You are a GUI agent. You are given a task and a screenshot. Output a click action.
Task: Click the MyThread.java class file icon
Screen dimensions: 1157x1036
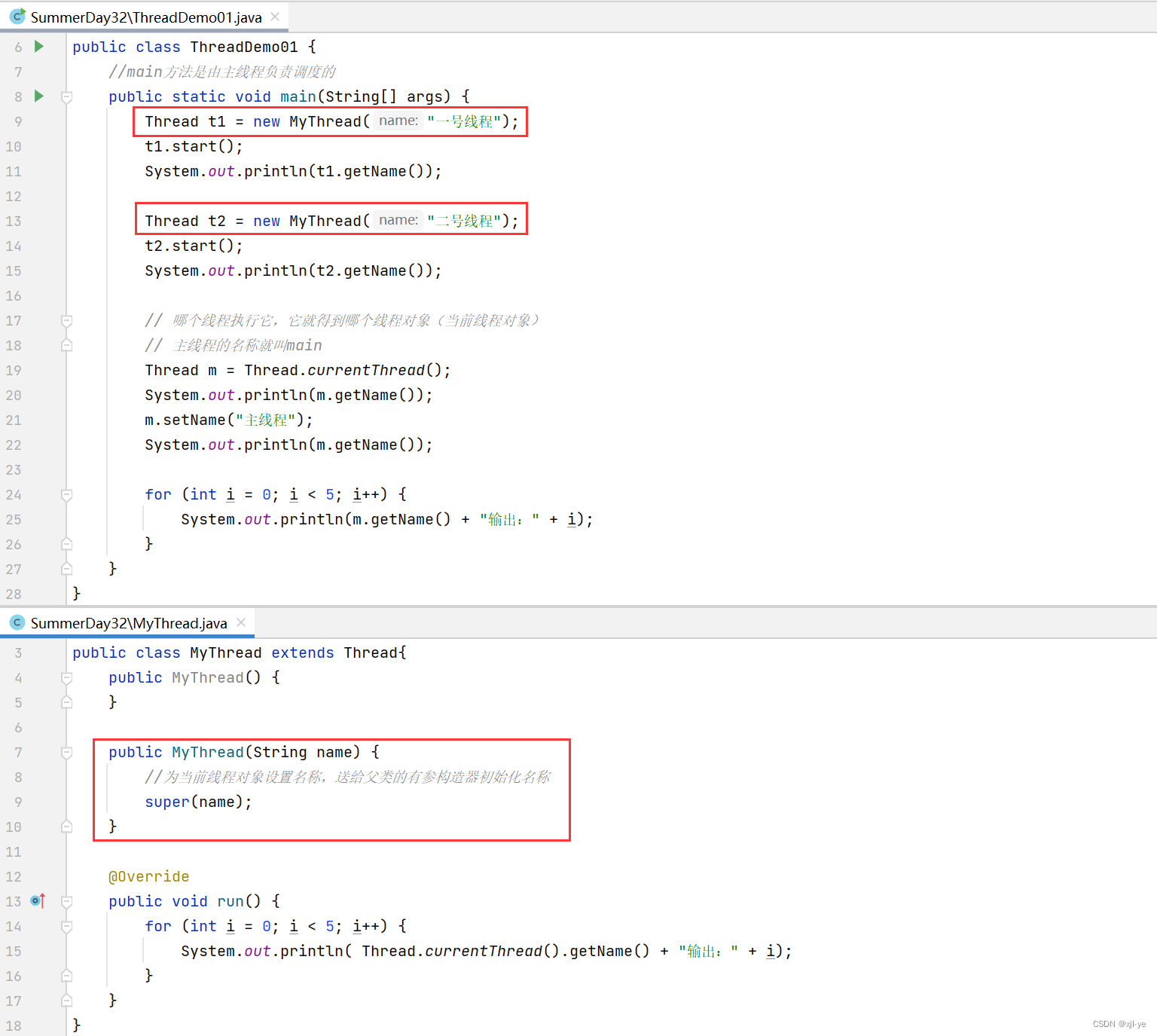[17, 622]
